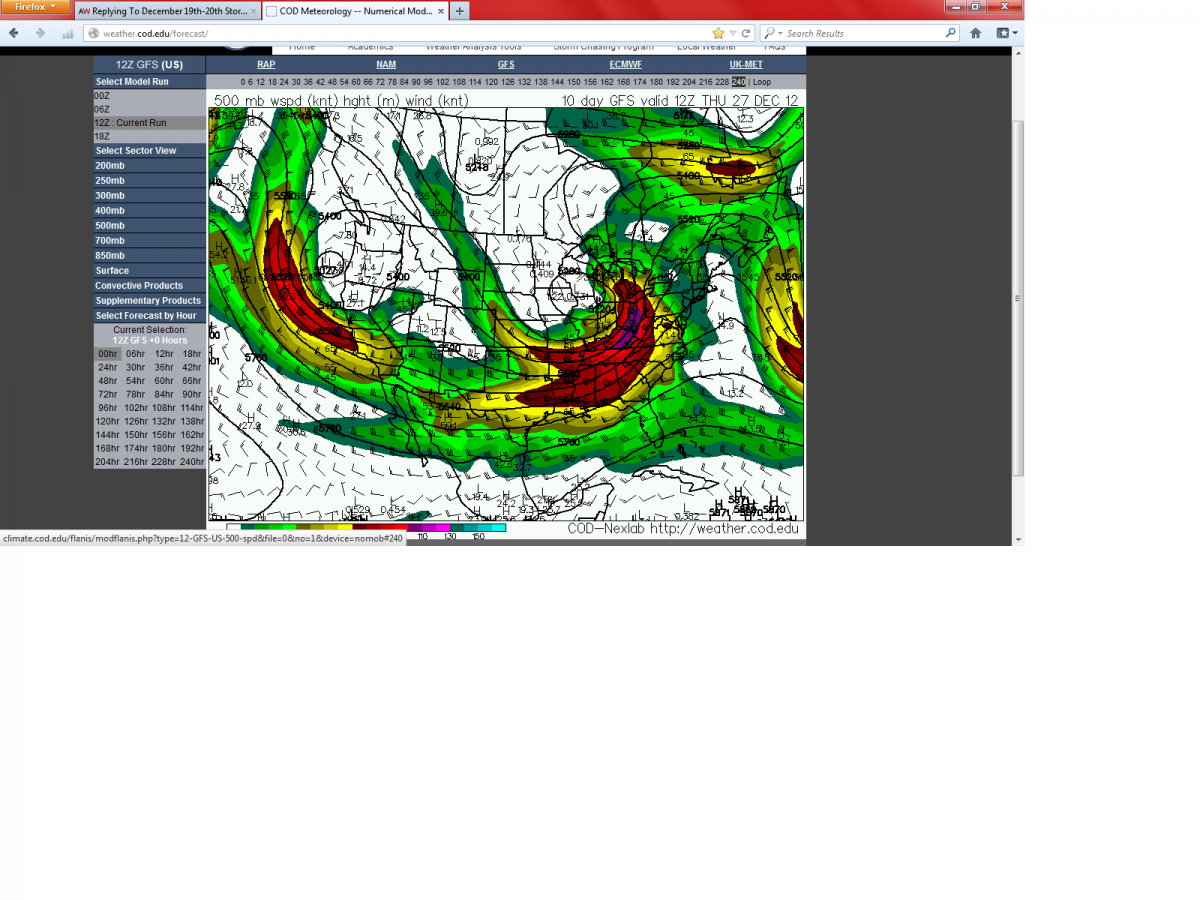Click the page vertical scrollbar thumb
This screenshot has height=900, width=1200.
point(1019,297)
